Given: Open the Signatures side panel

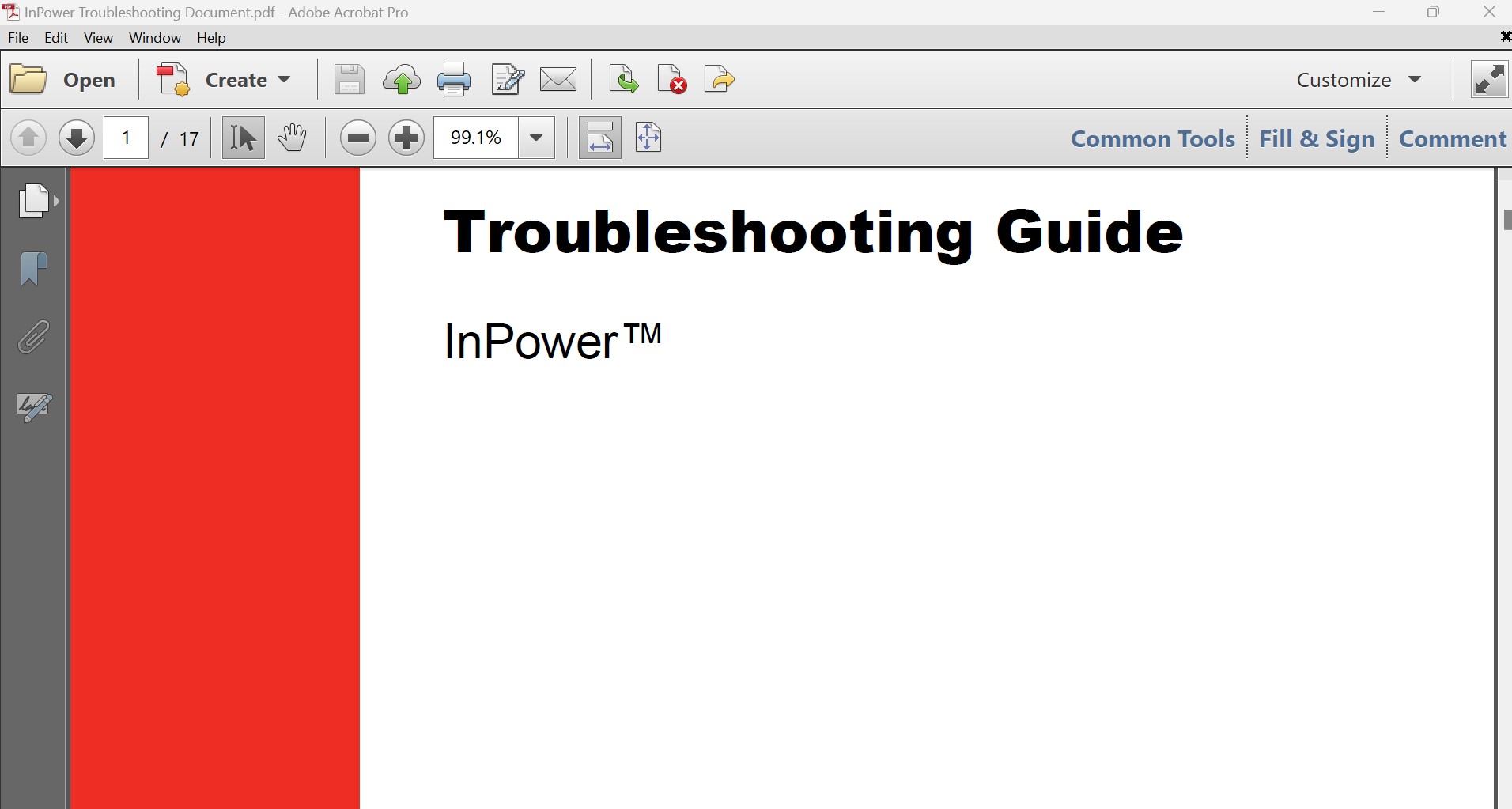Looking at the screenshot, I should coord(34,407).
